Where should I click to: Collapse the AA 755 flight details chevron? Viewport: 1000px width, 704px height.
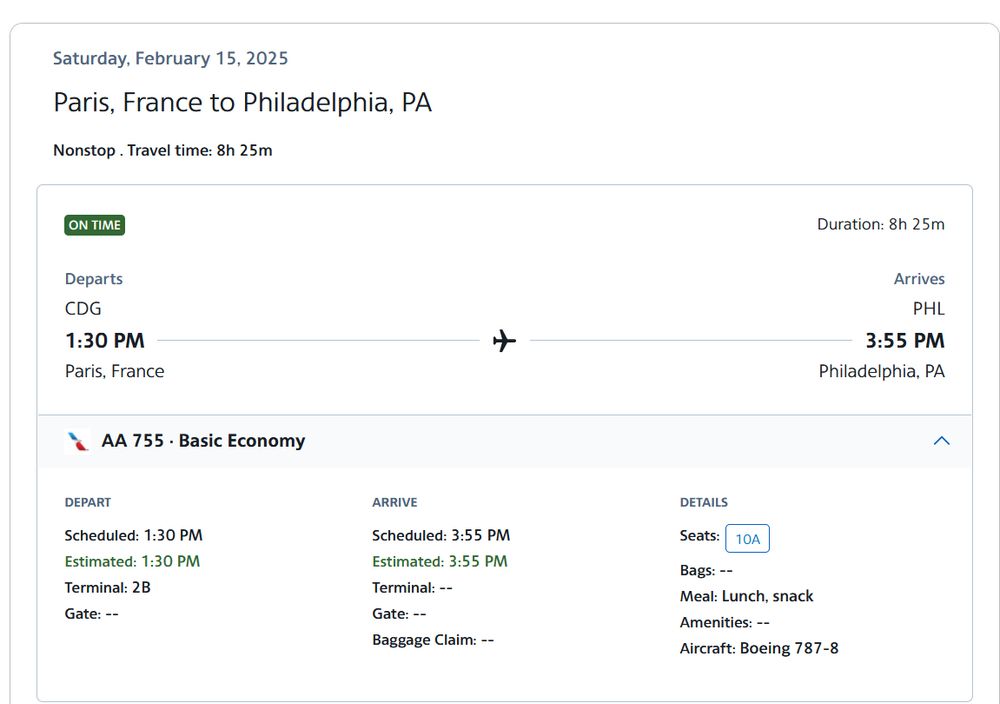click(x=941, y=441)
